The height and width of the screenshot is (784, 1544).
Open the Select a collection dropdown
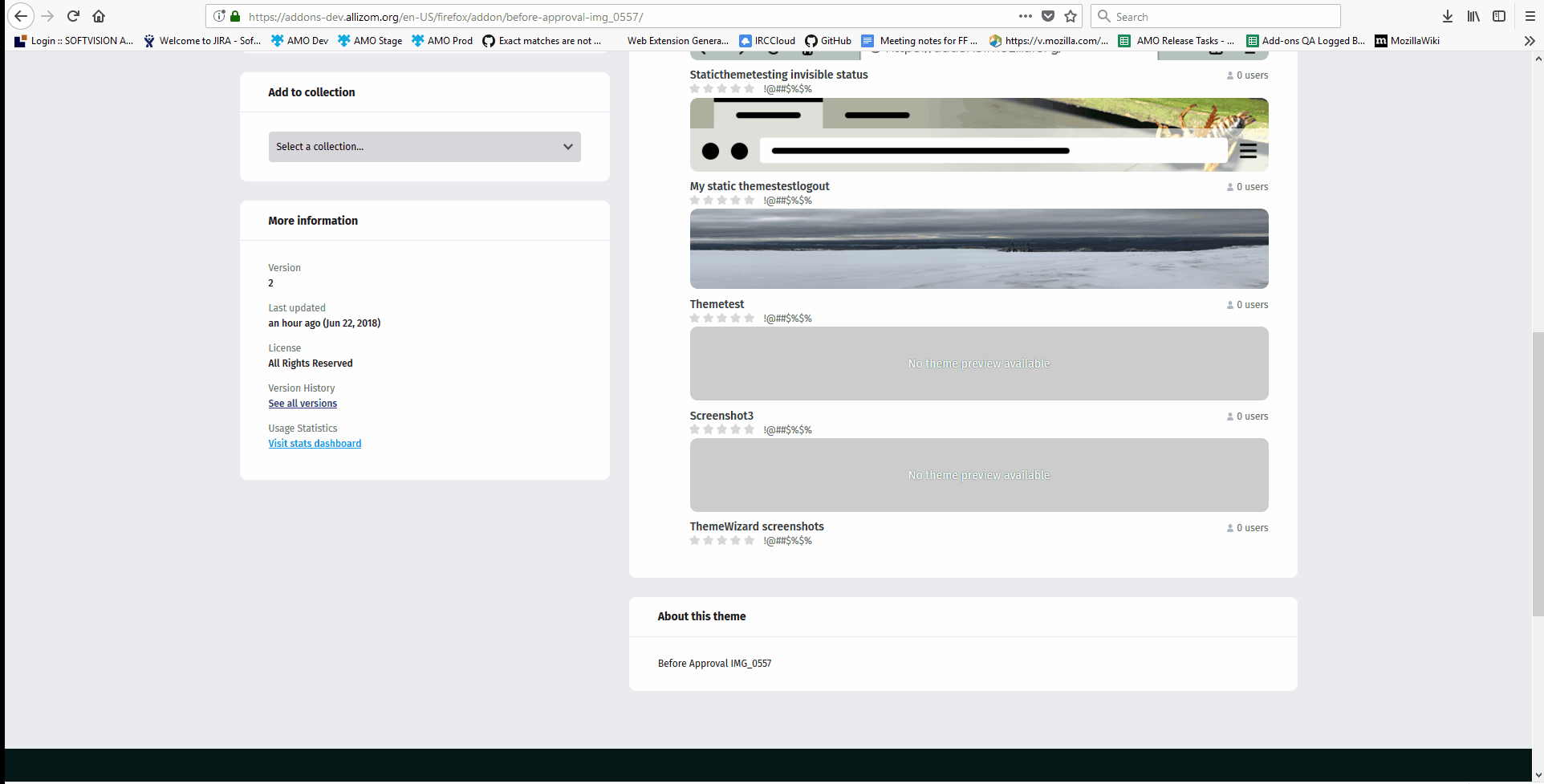point(424,147)
